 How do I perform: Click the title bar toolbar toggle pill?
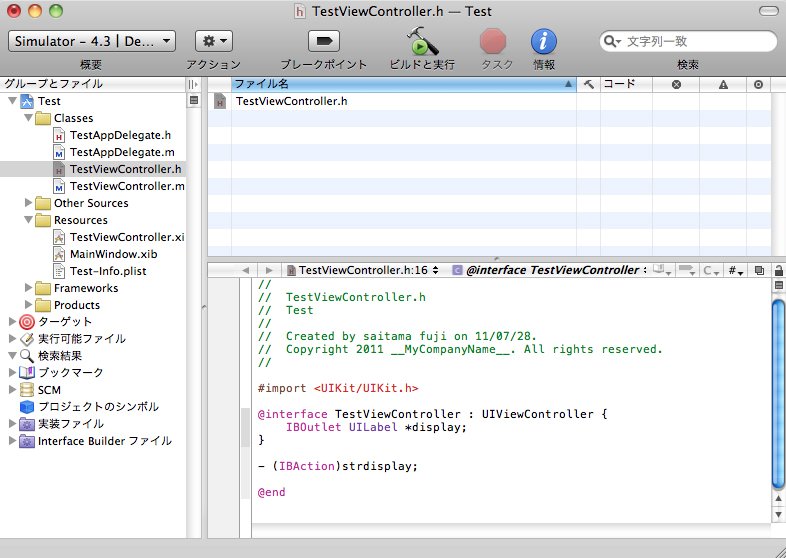tap(768, 11)
